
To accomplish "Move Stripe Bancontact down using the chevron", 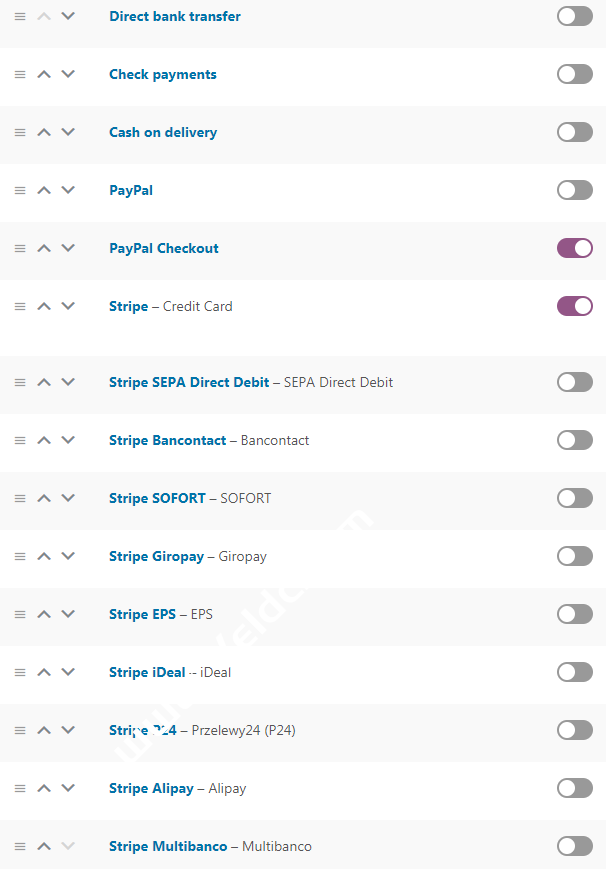I will [x=68, y=441].
